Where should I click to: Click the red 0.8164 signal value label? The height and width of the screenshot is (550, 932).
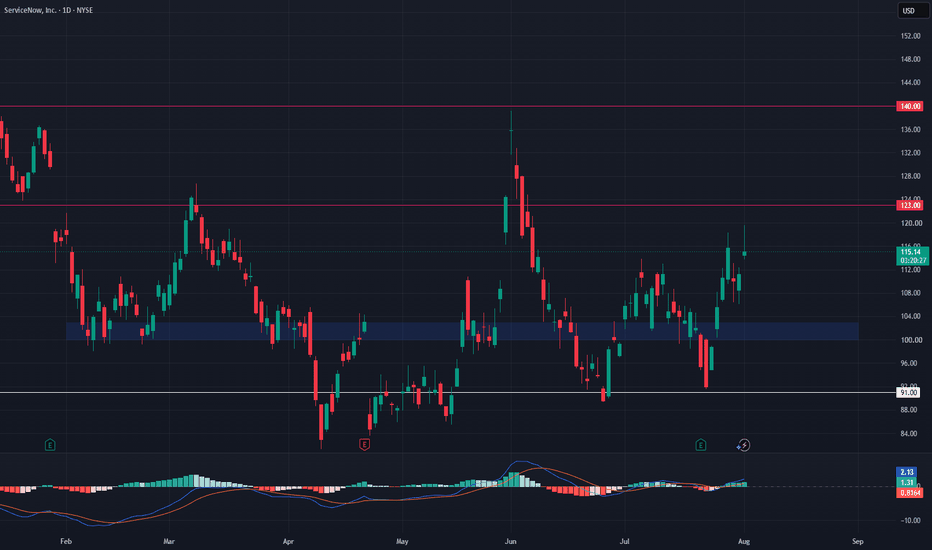909,493
